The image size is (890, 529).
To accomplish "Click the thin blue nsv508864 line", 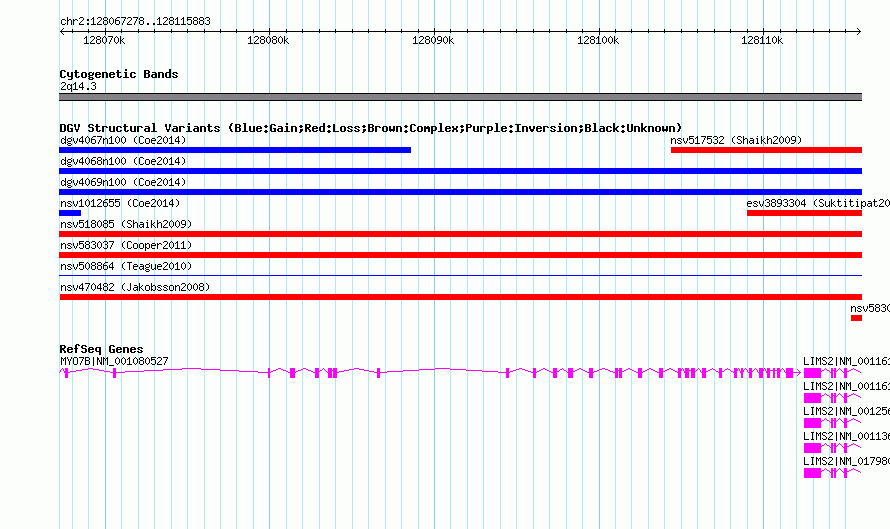I will click(x=460, y=276).
